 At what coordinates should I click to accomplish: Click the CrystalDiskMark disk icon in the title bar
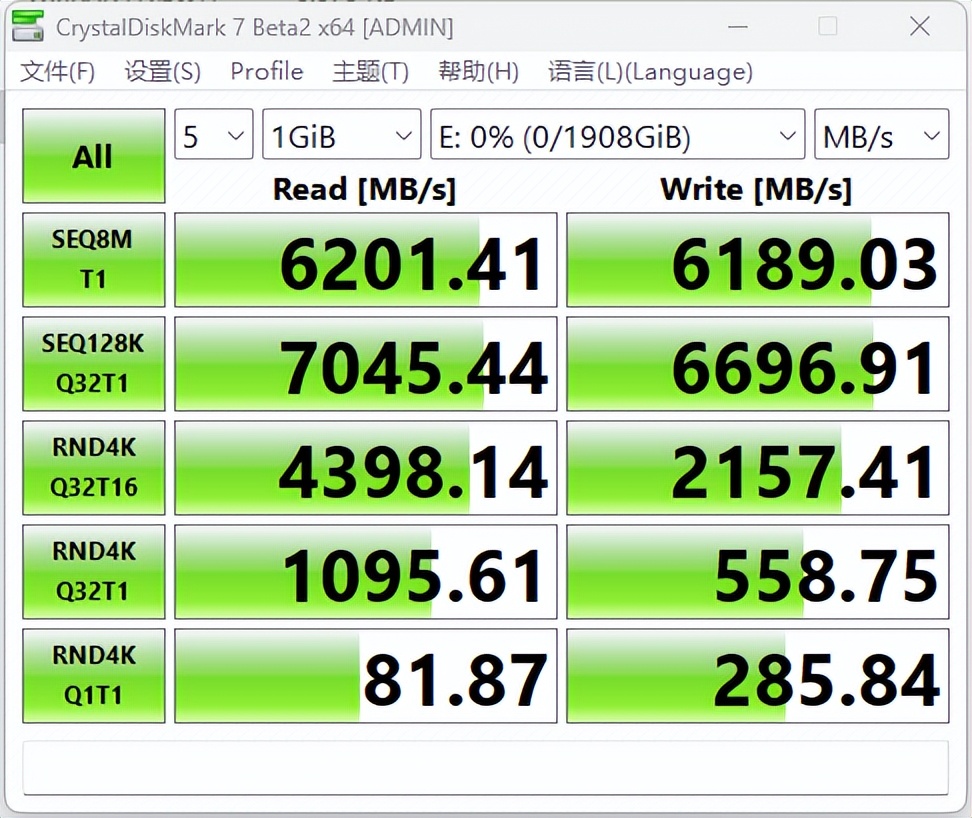27,26
